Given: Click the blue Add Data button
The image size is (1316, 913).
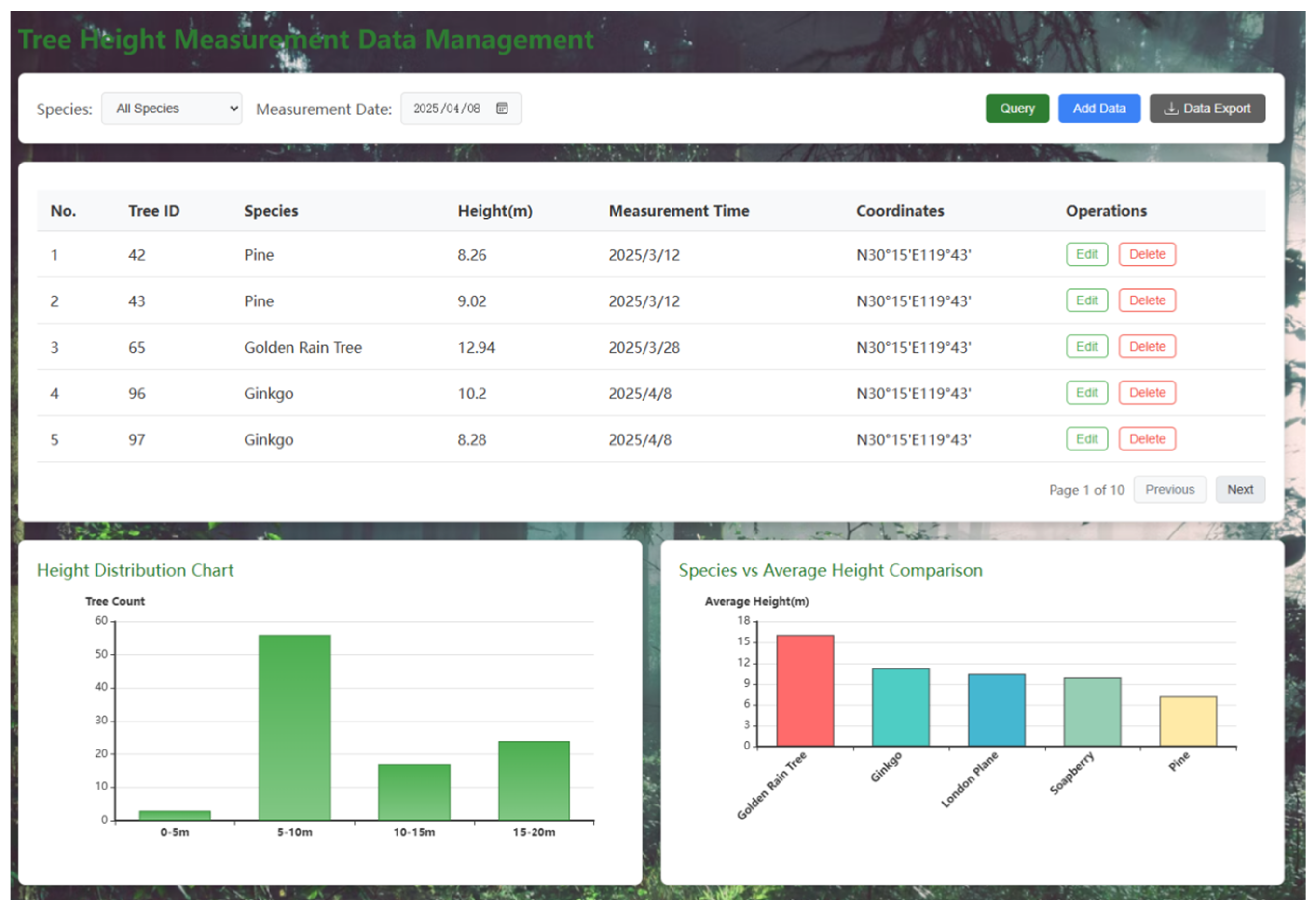Looking at the screenshot, I should pyautogui.click(x=1098, y=108).
